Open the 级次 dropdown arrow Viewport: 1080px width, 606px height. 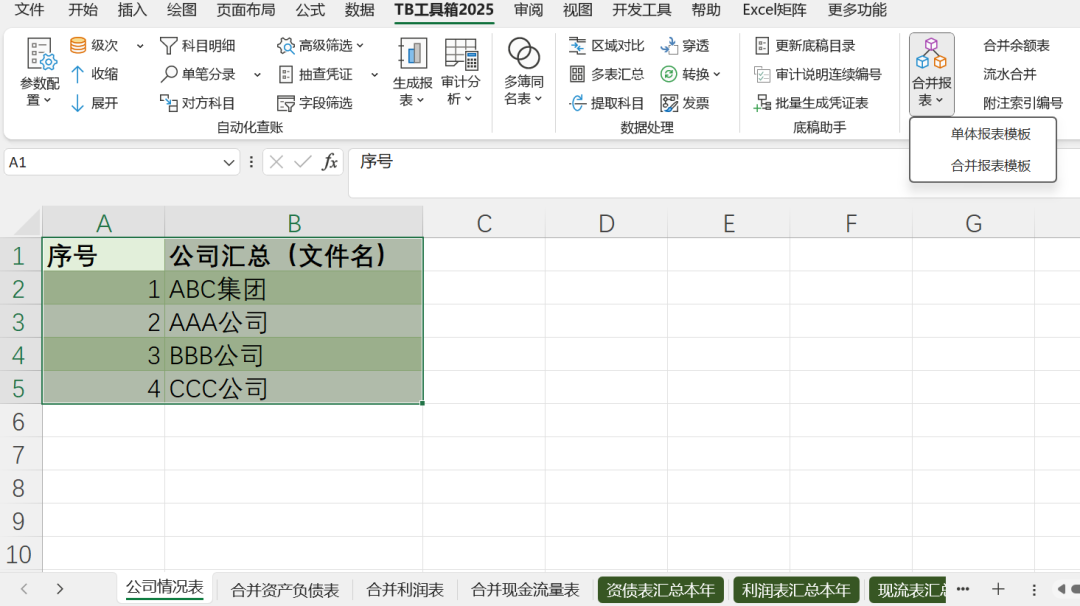pyautogui.click(x=139, y=44)
